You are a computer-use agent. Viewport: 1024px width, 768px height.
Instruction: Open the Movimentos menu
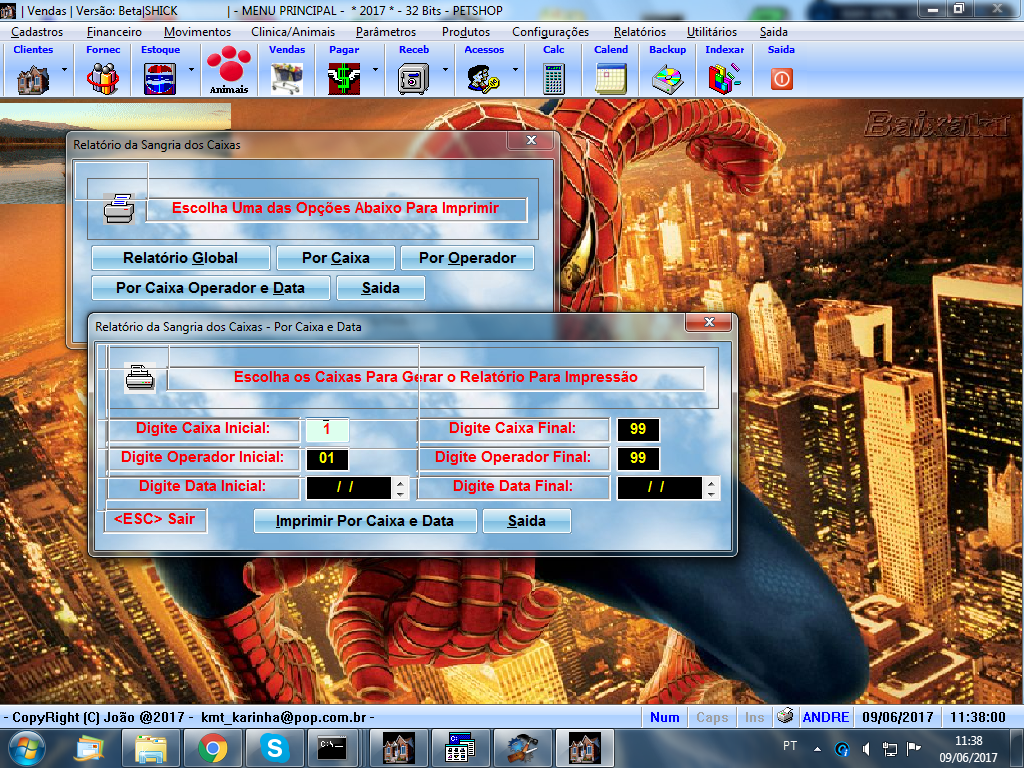(x=197, y=31)
